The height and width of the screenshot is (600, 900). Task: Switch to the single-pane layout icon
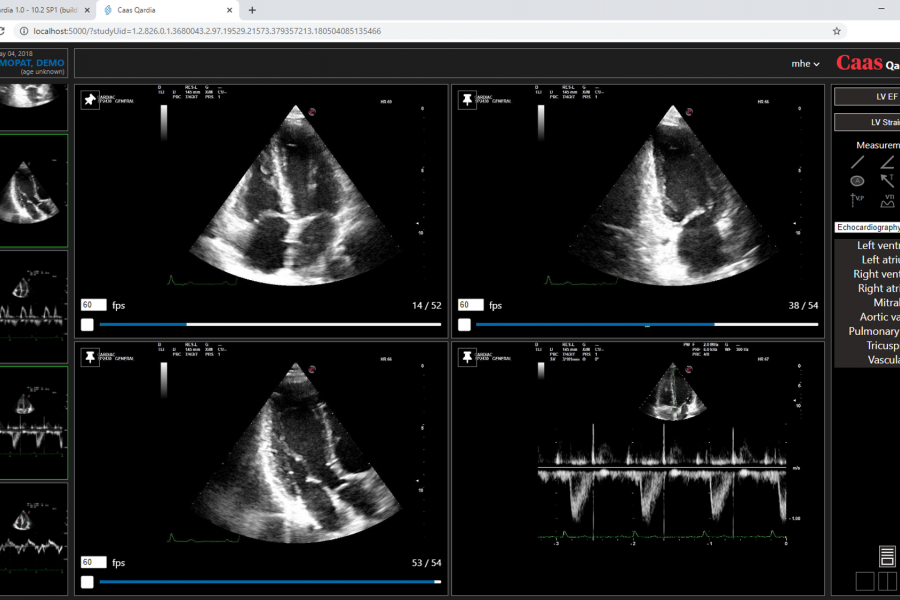click(x=865, y=581)
